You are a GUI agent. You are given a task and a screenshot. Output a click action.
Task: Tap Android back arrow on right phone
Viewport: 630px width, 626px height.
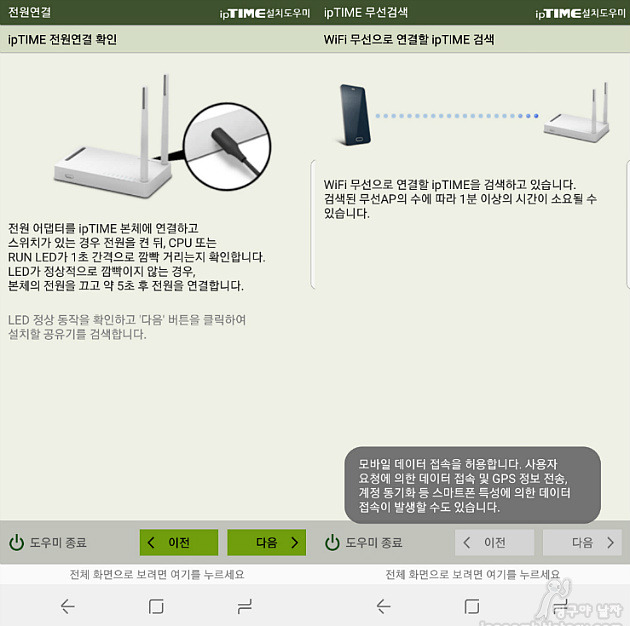pyautogui.click(x=383, y=606)
